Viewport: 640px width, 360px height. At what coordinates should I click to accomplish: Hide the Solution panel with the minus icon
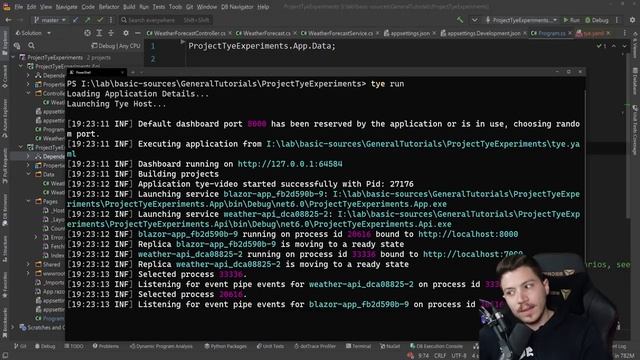coord(138,33)
